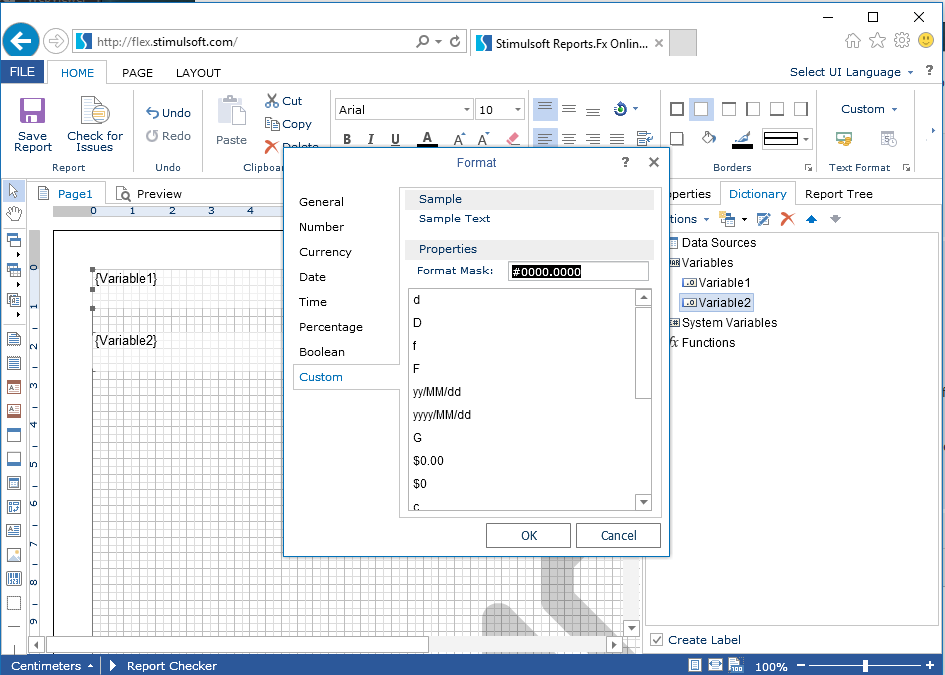Click the edit item icon in Dictionary toolbar

[763, 219]
